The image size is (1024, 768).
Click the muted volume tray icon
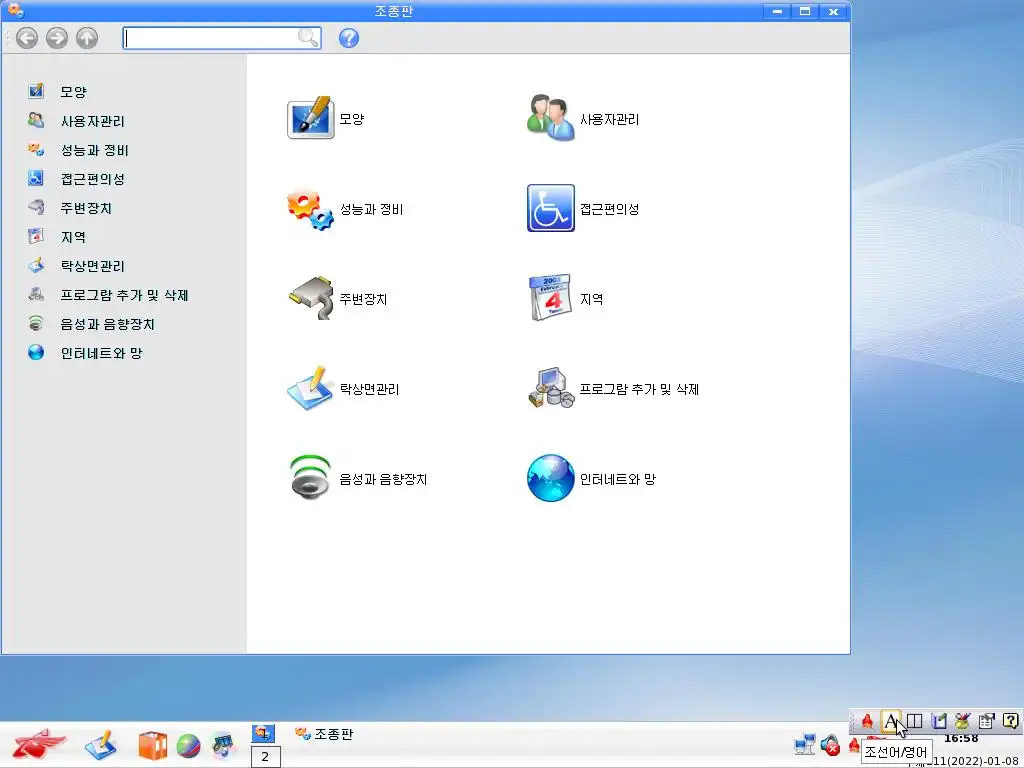pyautogui.click(x=829, y=744)
